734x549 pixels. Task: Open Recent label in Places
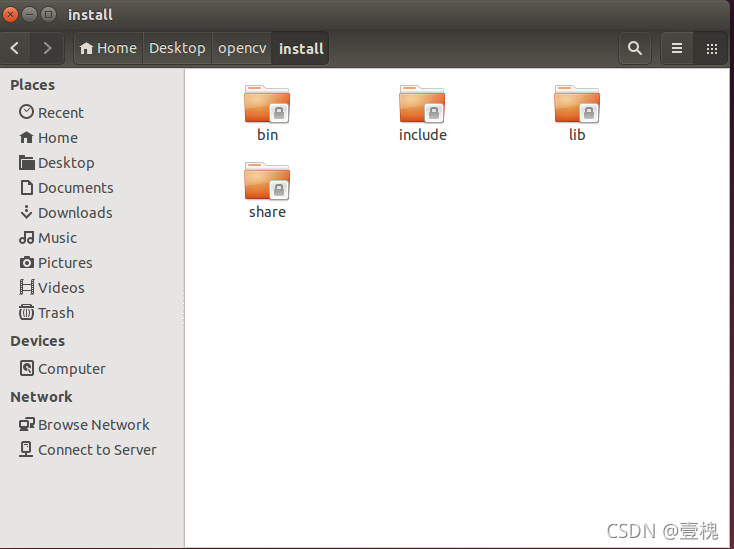(61, 113)
